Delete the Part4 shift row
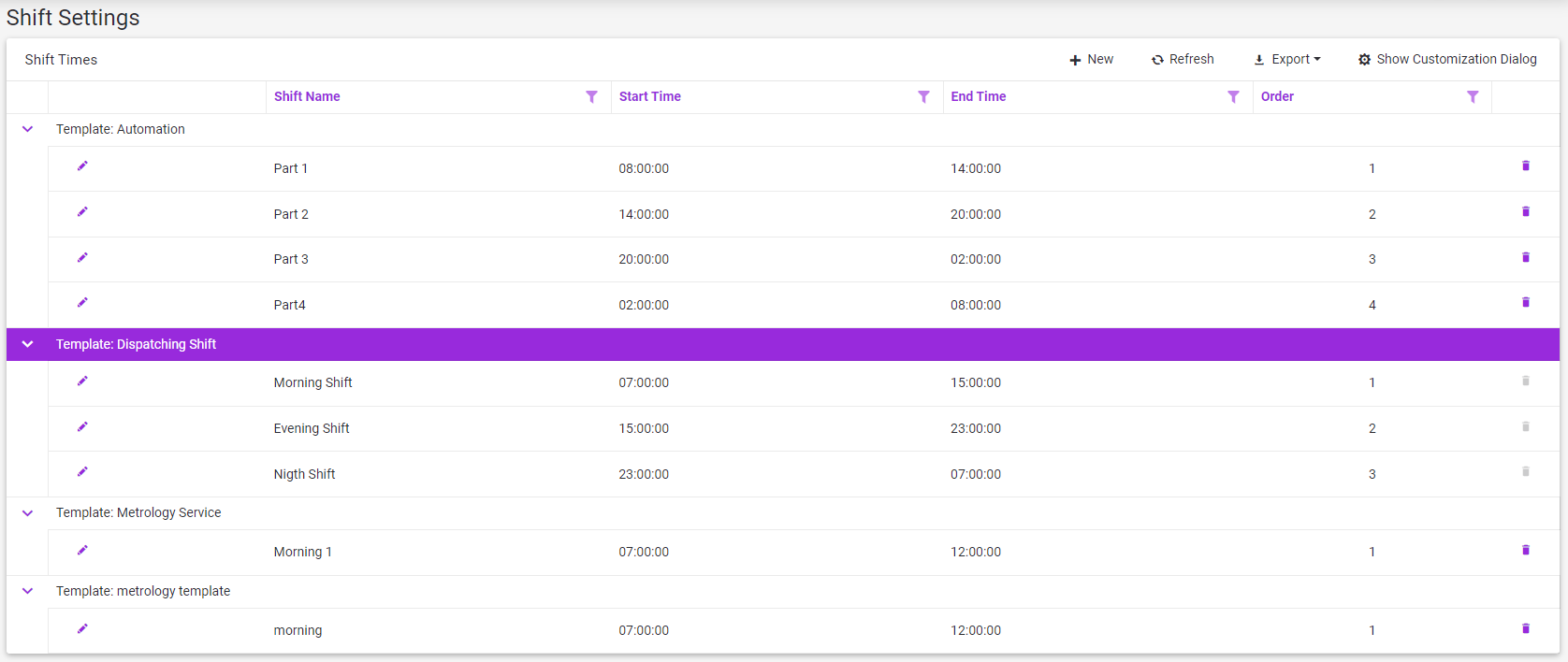1568x662 pixels. [x=1525, y=303]
